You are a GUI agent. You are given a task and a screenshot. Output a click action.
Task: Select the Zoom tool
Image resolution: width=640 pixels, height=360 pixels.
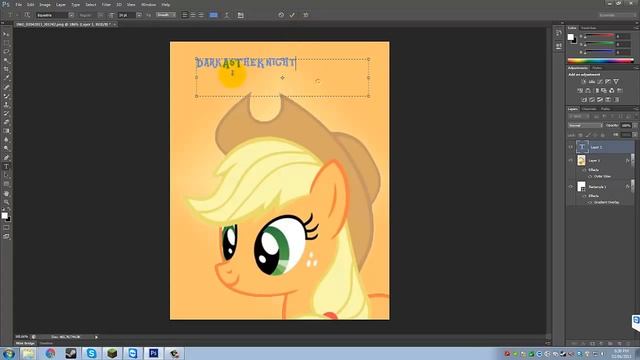point(6,202)
